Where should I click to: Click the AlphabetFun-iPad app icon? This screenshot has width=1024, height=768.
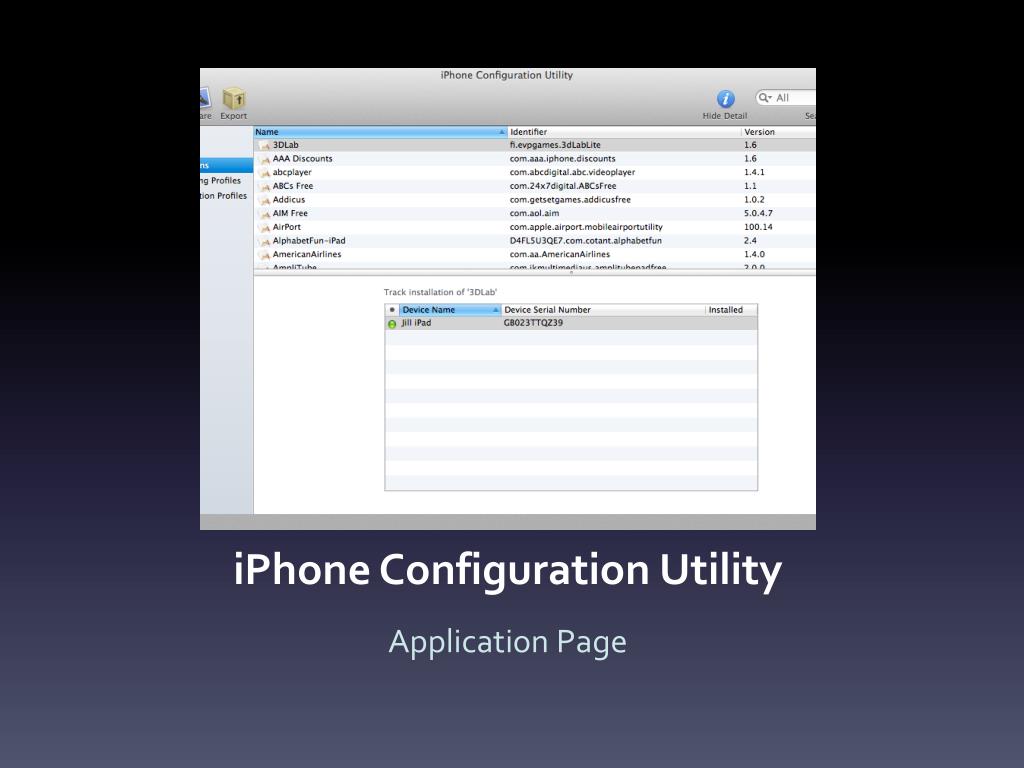pyautogui.click(x=264, y=242)
